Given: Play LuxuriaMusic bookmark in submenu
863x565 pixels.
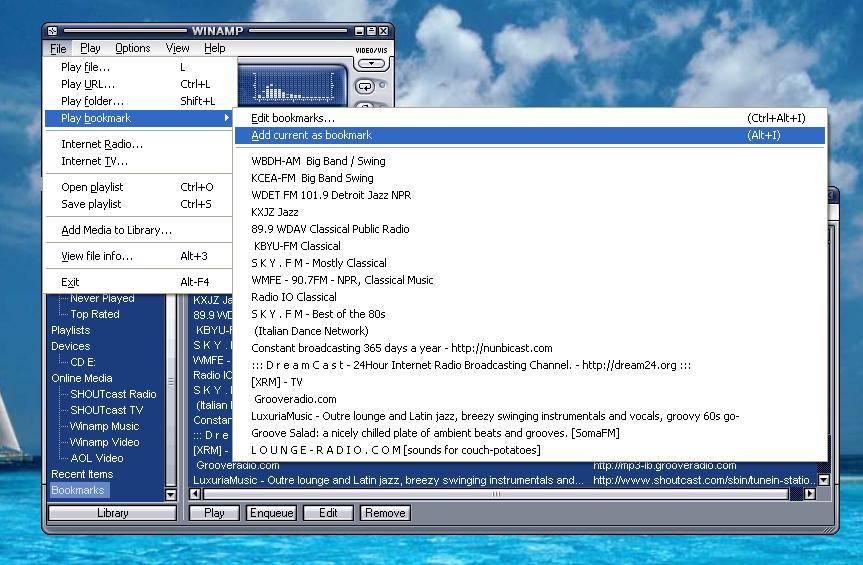Looking at the screenshot, I should pyautogui.click(x=529, y=416).
